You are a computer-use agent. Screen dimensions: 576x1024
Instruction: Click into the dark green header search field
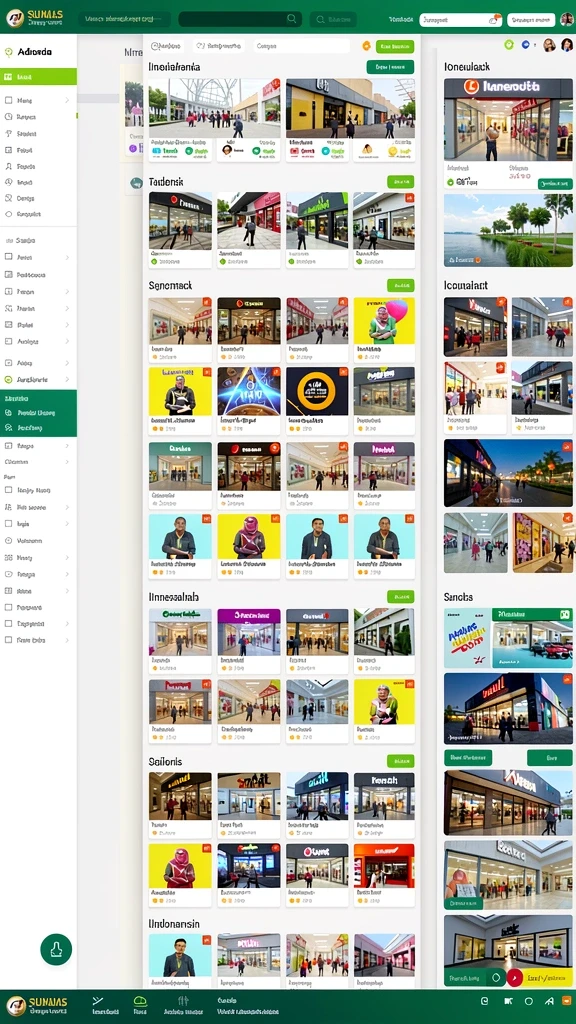[x=240, y=20]
